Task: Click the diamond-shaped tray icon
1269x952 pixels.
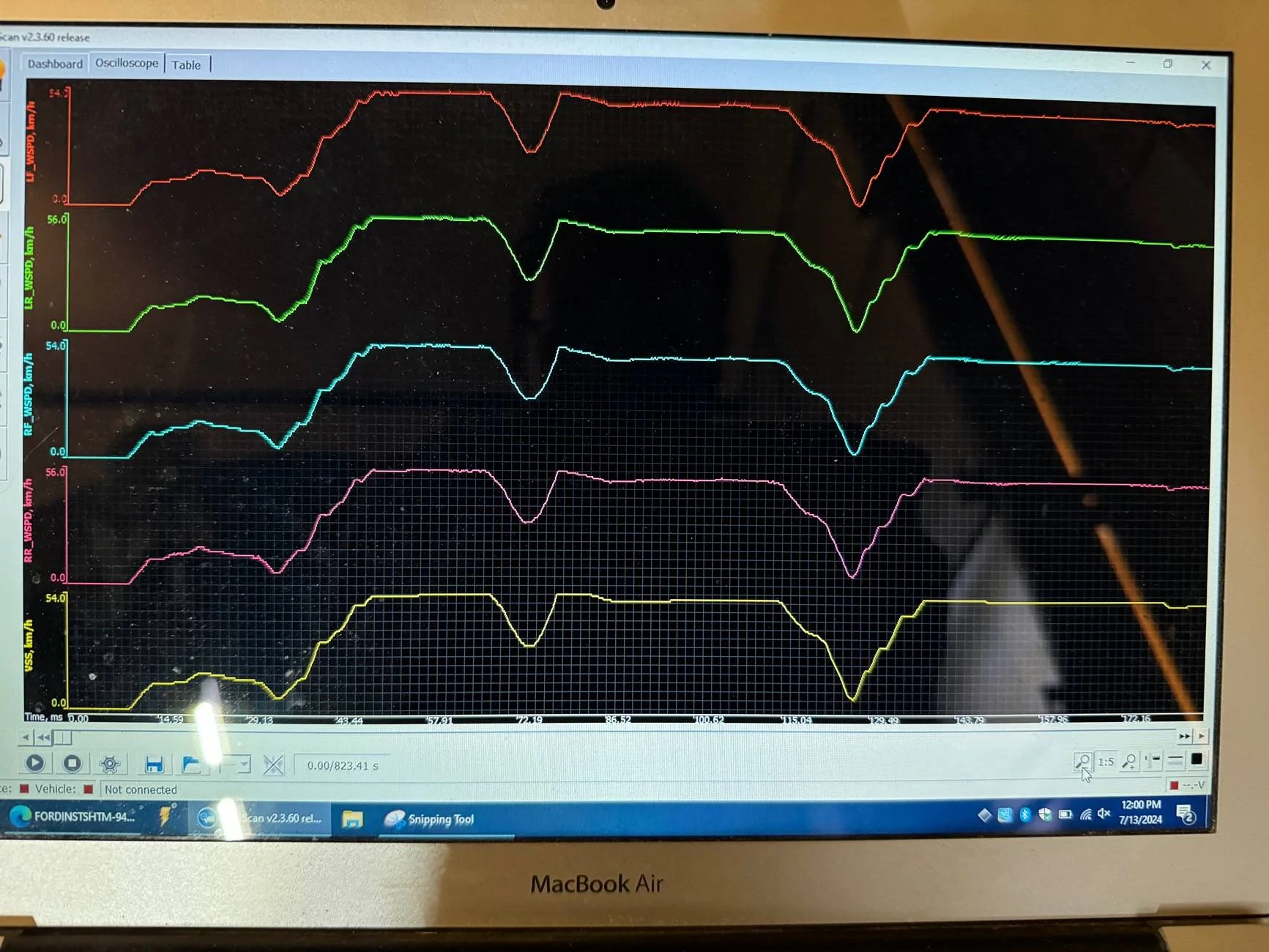Action: (985, 814)
